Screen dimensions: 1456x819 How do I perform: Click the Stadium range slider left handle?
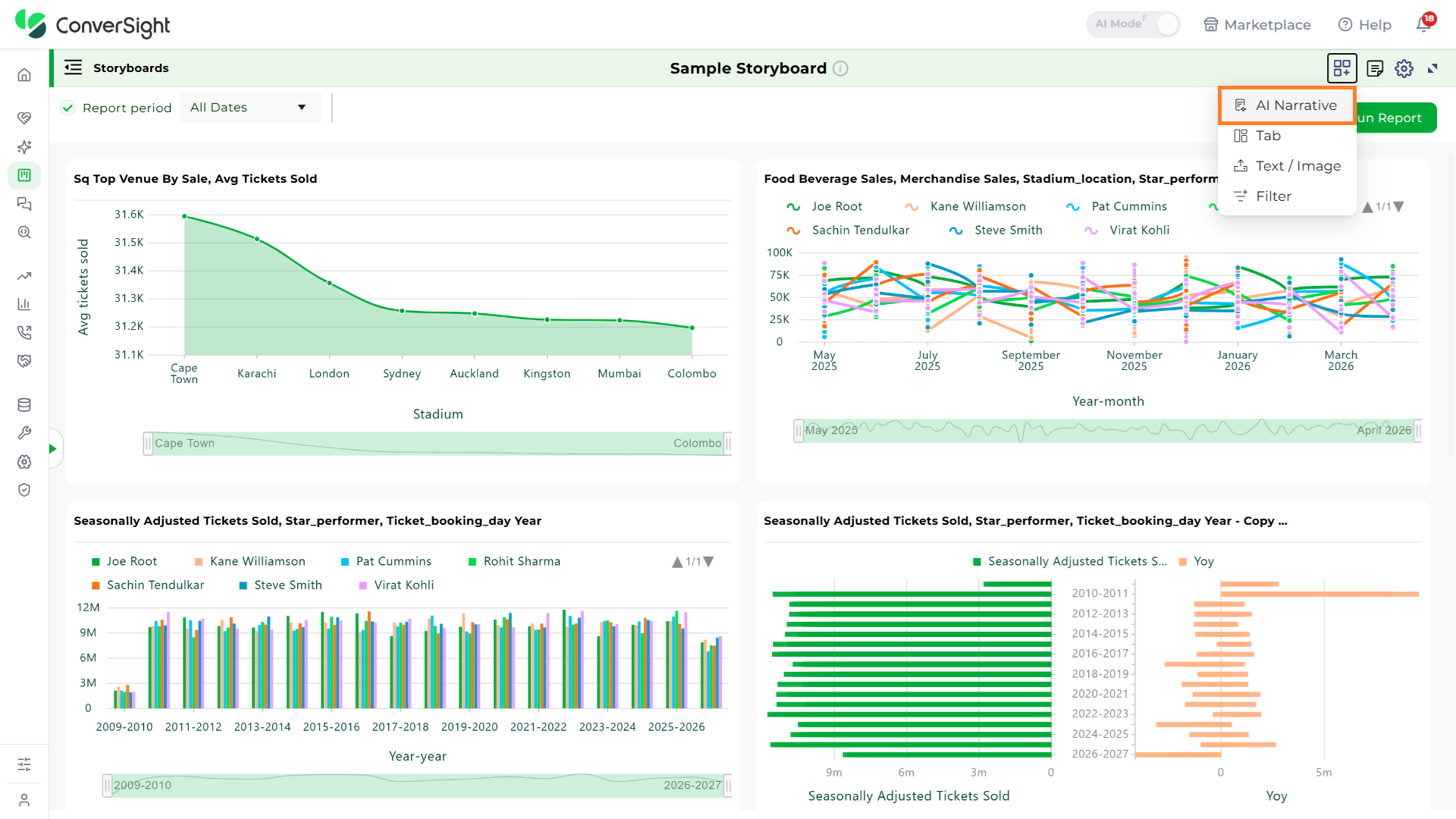click(148, 444)
